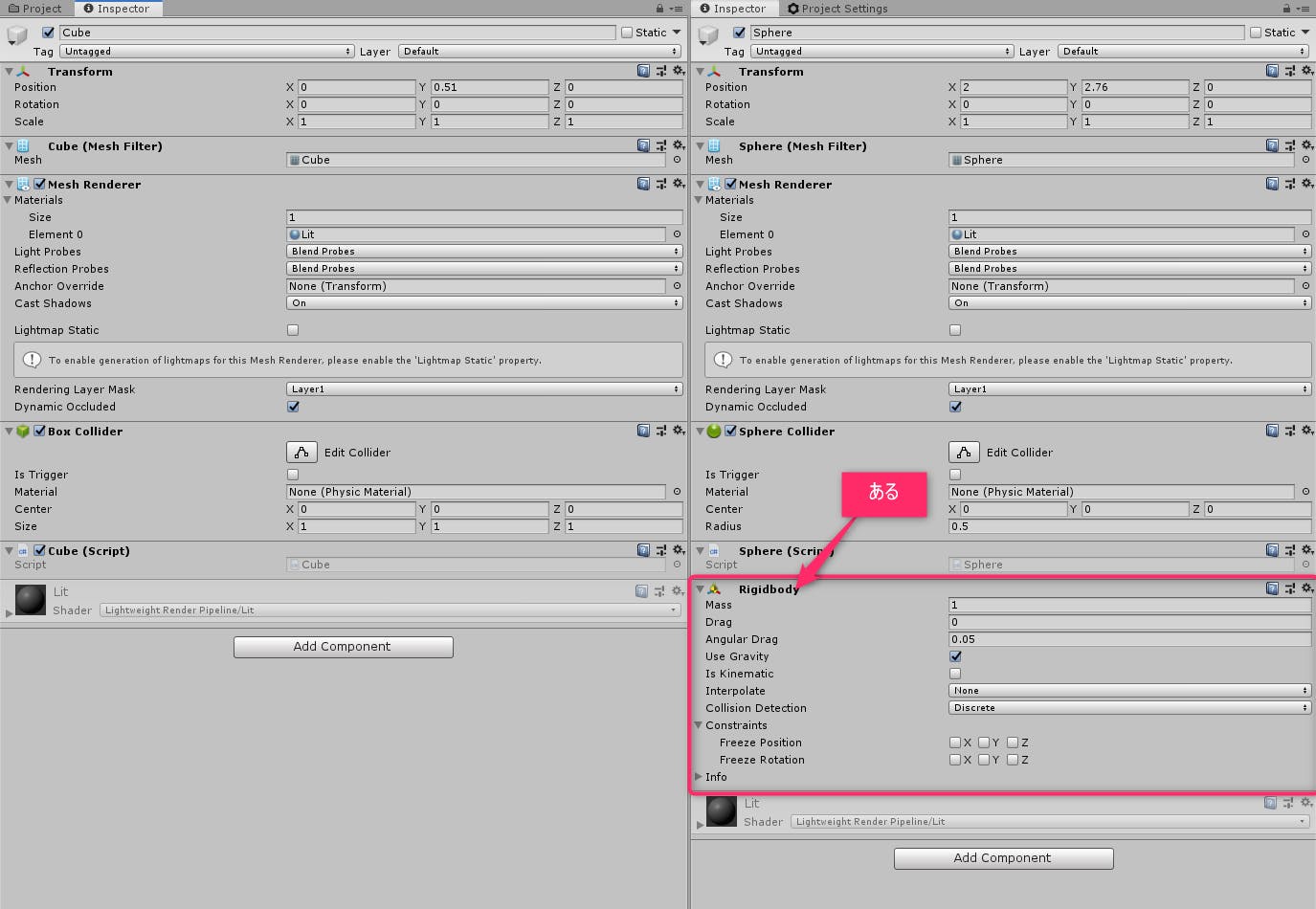The width and height of the screenshot is (1316, 909).
Task: Open Layer dropdown for Sphere
Action: [x=1183, y=52]
